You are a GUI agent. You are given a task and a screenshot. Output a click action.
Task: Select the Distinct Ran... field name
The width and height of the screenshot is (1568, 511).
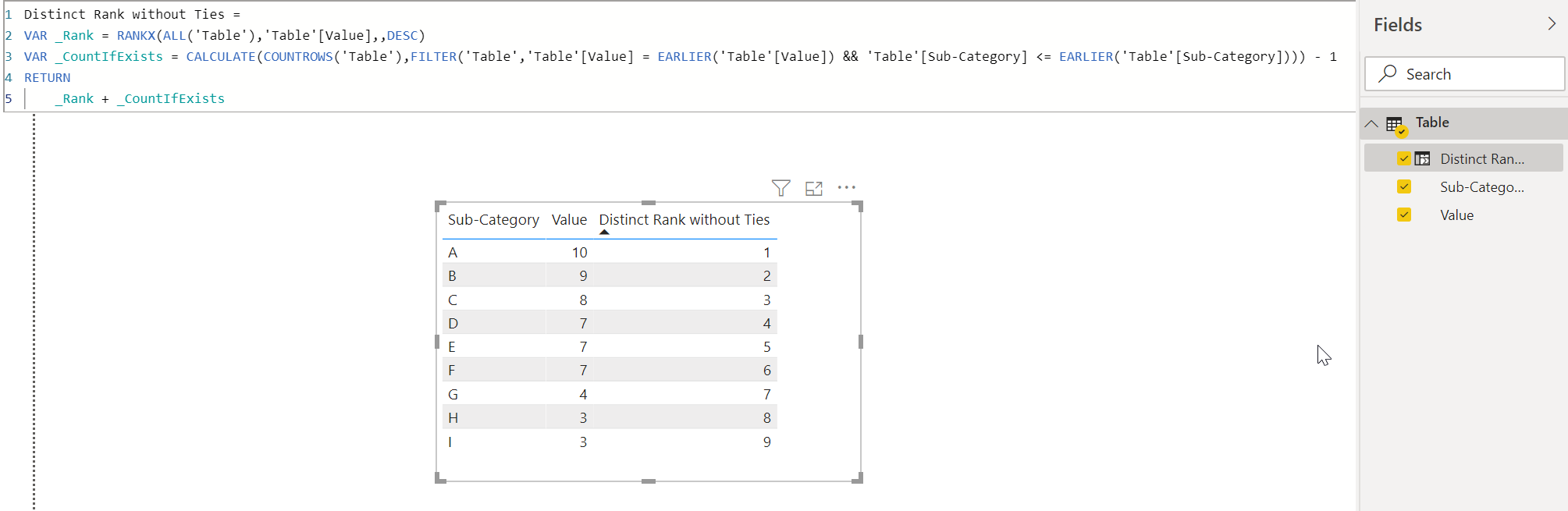1482,159
